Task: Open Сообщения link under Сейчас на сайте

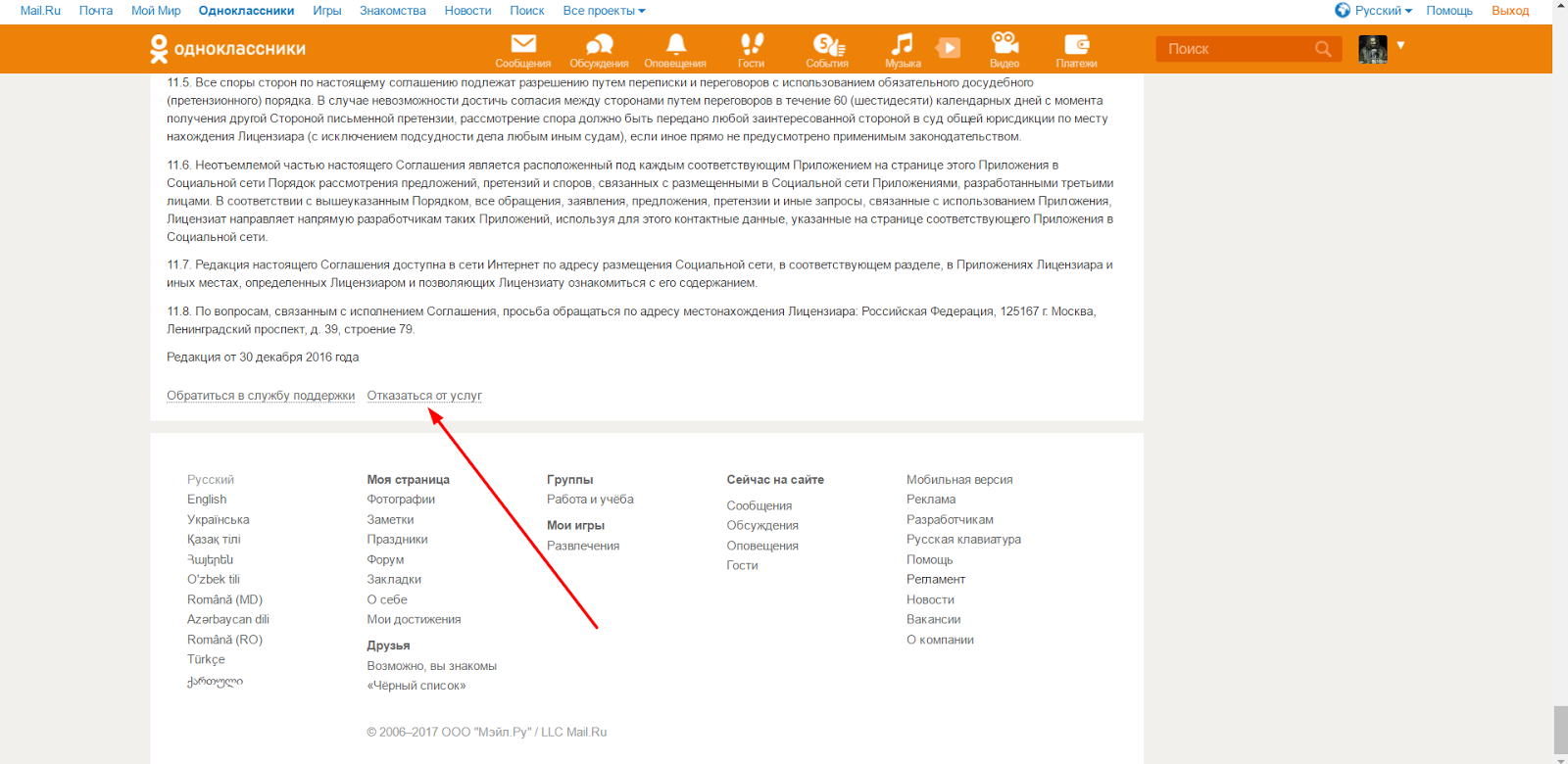Action: (x=759, y=506)
